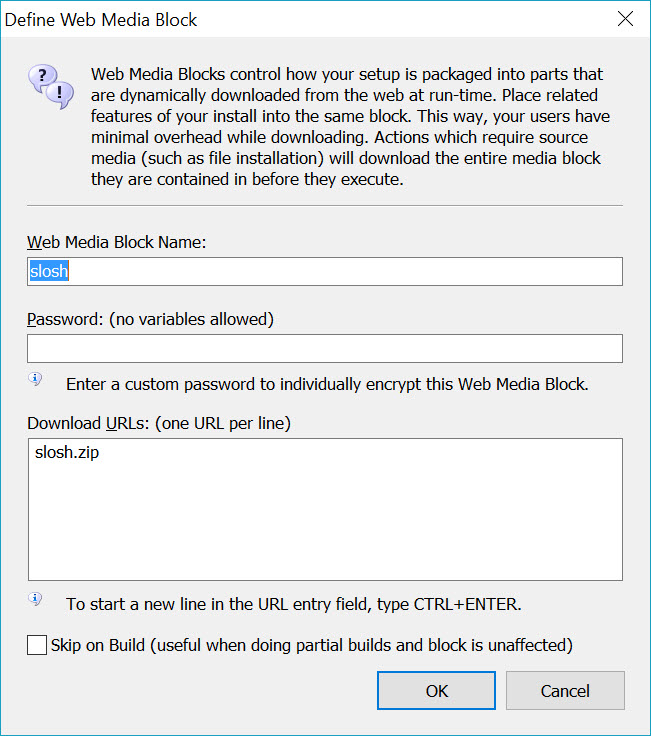This screenshot has width=651, height=736.
Task: Click the custom password encryption hint text
Action: tap(327, 384)
